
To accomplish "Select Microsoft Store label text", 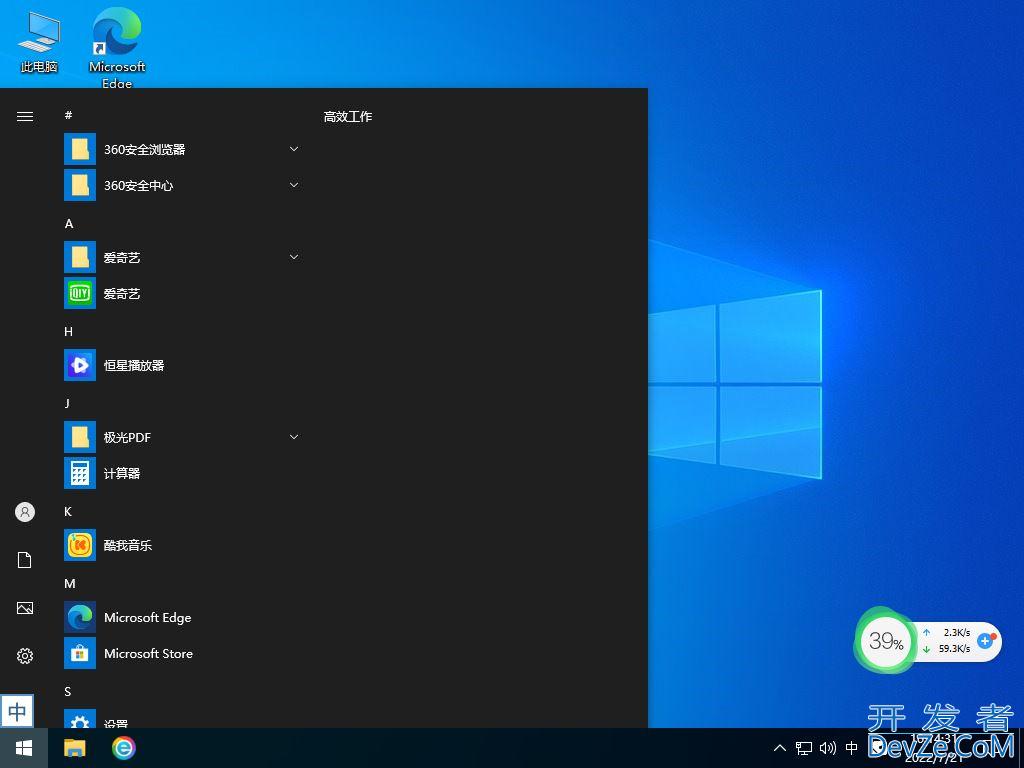I will (x=148, y=654).
